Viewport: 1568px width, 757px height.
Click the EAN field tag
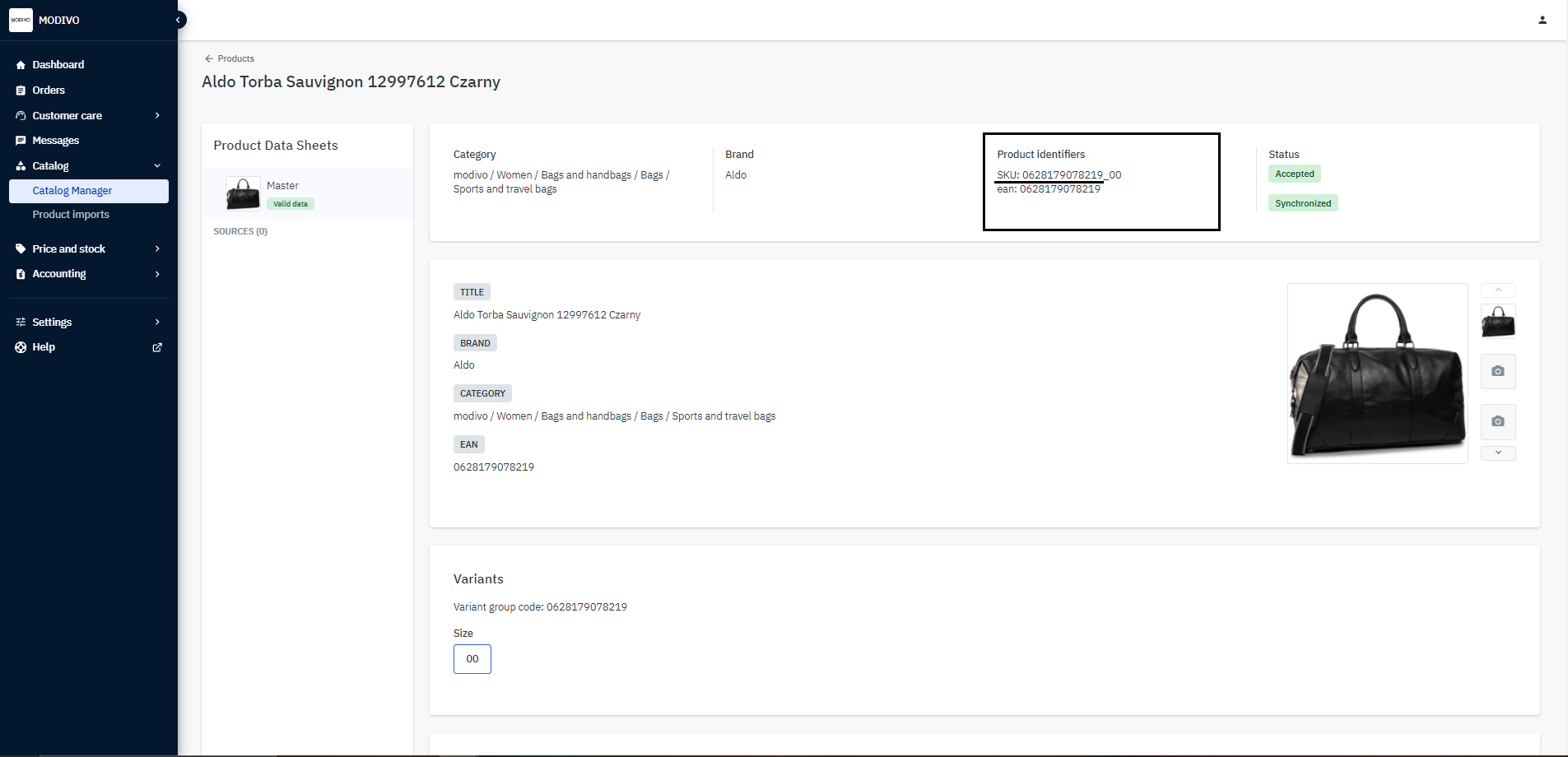469,444
